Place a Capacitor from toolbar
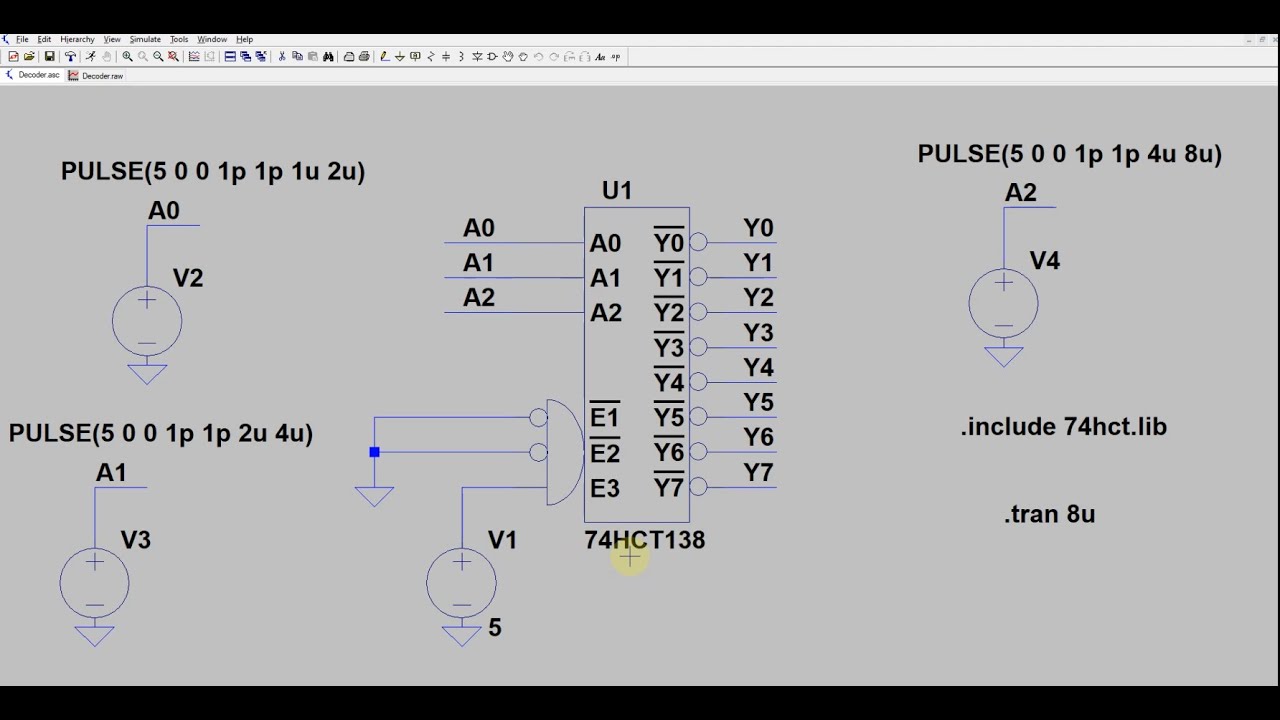Viewport: 1280px width, 720px height. pyautogui.click(x=446, y=57)
